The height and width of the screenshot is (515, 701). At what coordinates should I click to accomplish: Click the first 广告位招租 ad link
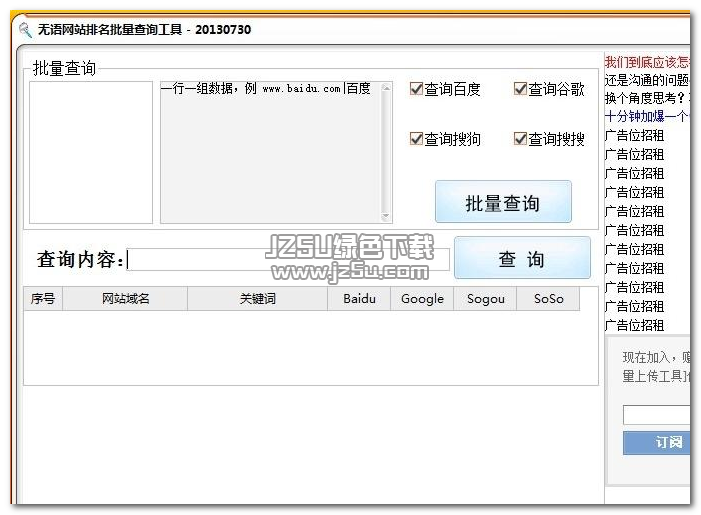(634, 135)
